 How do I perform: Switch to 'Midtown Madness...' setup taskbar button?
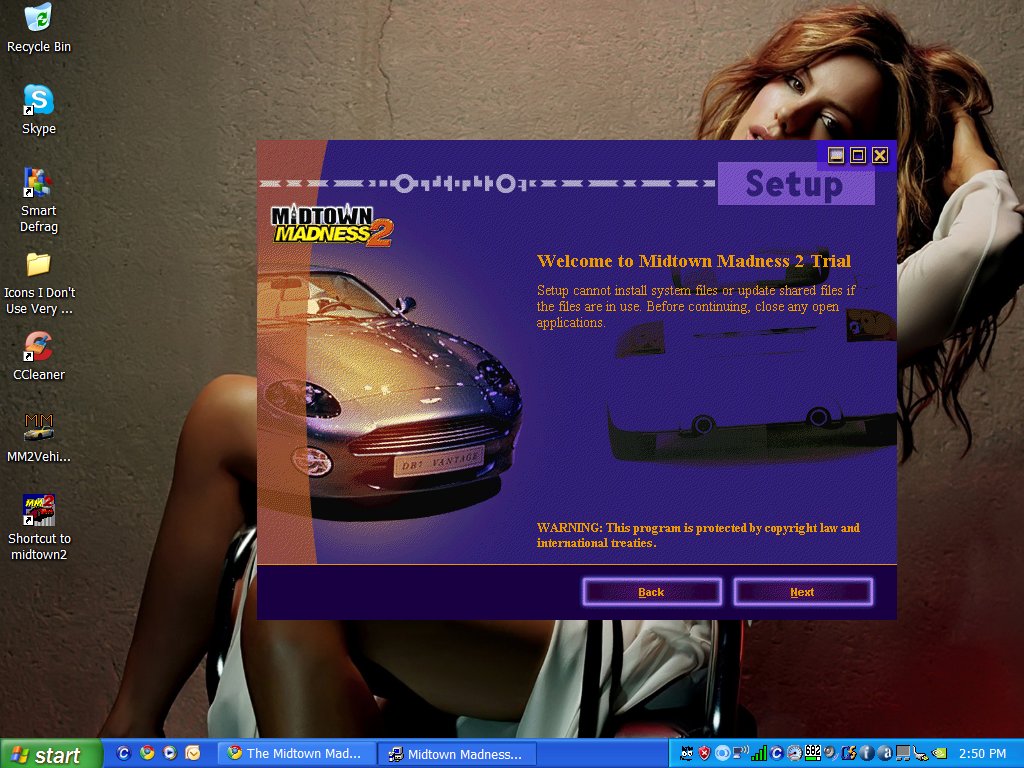(x=458, y=754)
